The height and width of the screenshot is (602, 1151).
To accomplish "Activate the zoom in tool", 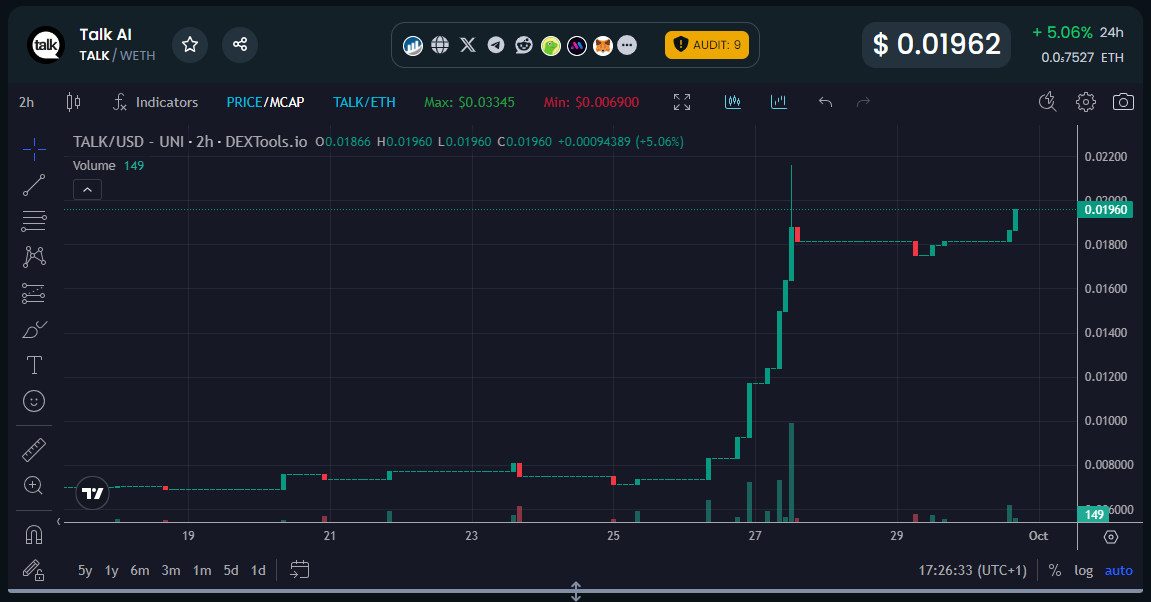I will point(34,485).
